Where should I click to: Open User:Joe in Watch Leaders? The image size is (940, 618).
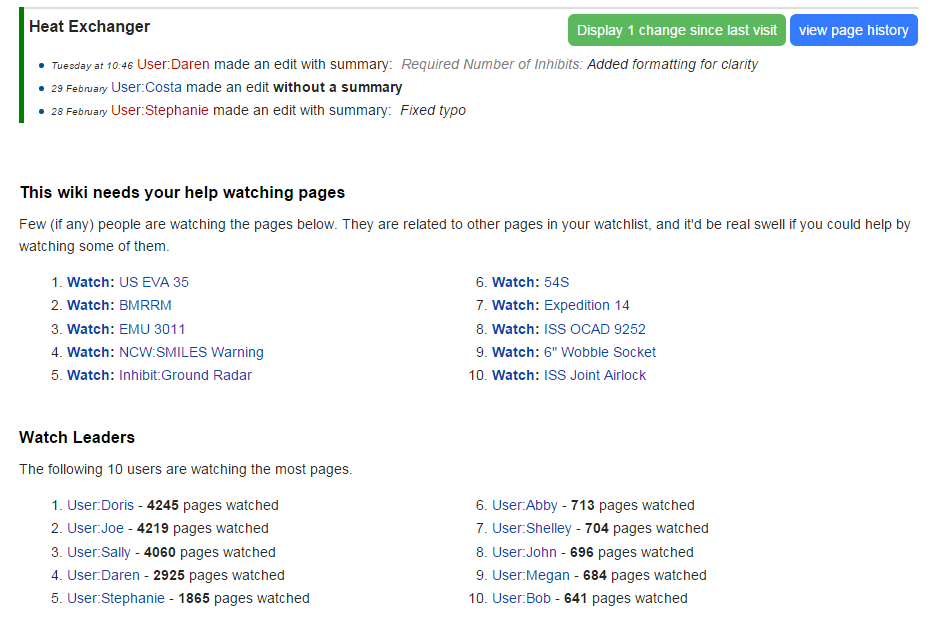(95, 528)
